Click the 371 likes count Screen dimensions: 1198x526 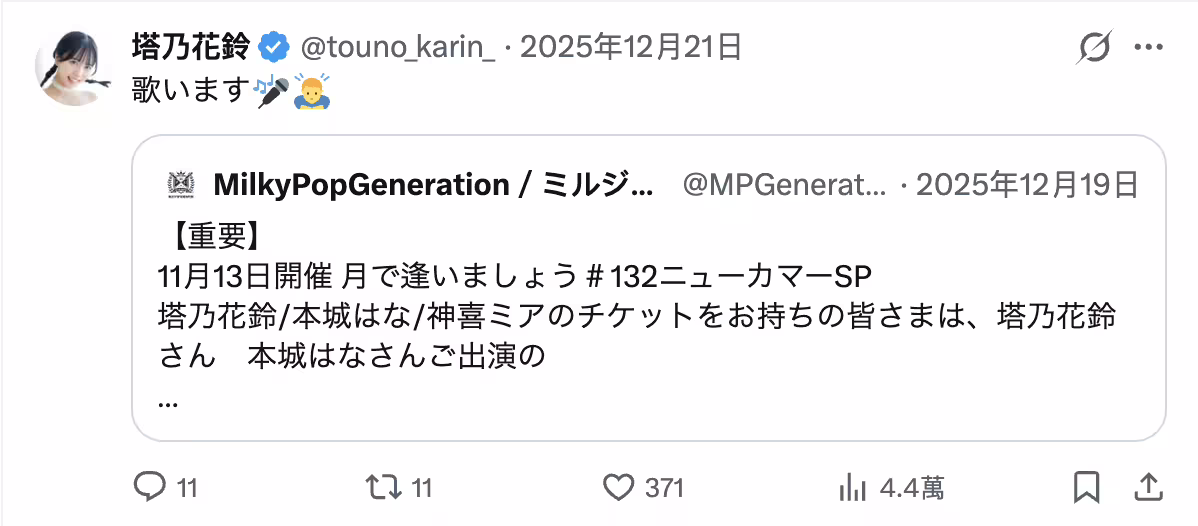coord(664,488)
